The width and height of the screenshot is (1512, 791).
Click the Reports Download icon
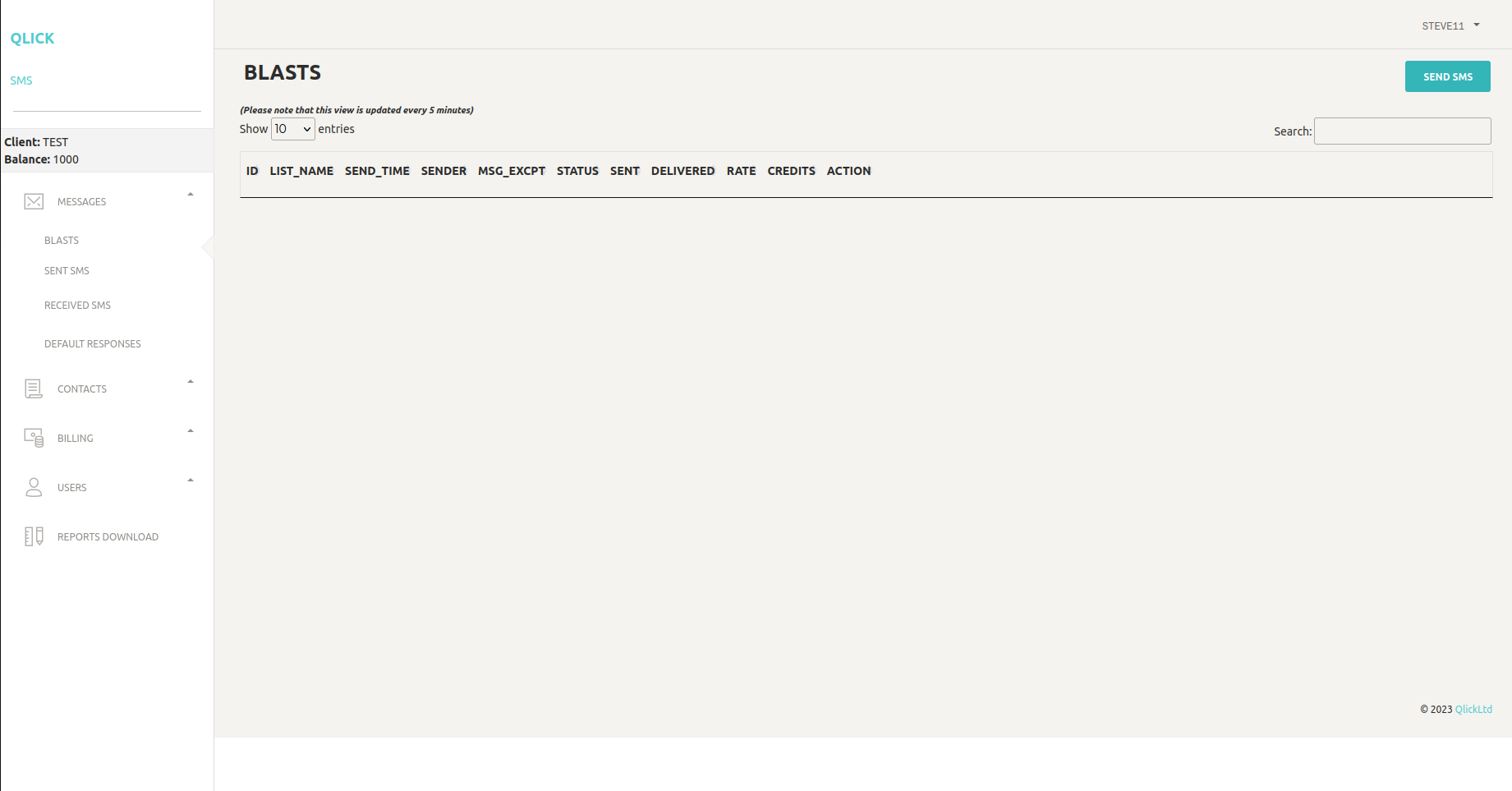pyautogui.click(x=34, y=536)
